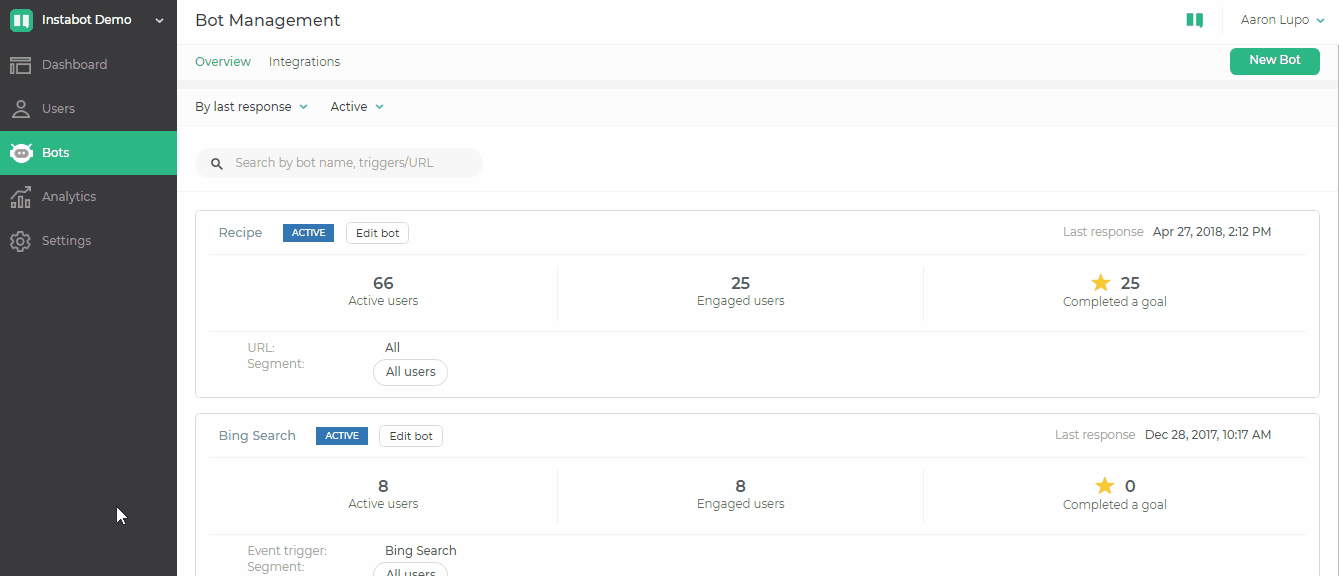Open the Recipe bot name link
1339x576 pixels.
(x=240, y=233)
